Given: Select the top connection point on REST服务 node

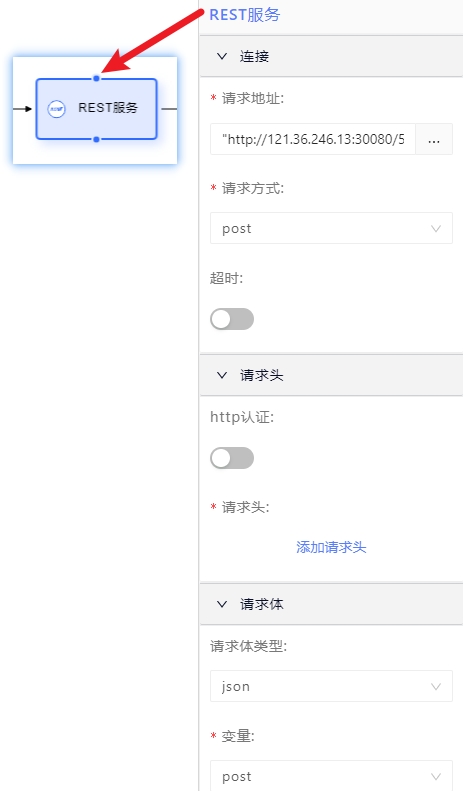Looking at the screenshot, I should [96, 78].
